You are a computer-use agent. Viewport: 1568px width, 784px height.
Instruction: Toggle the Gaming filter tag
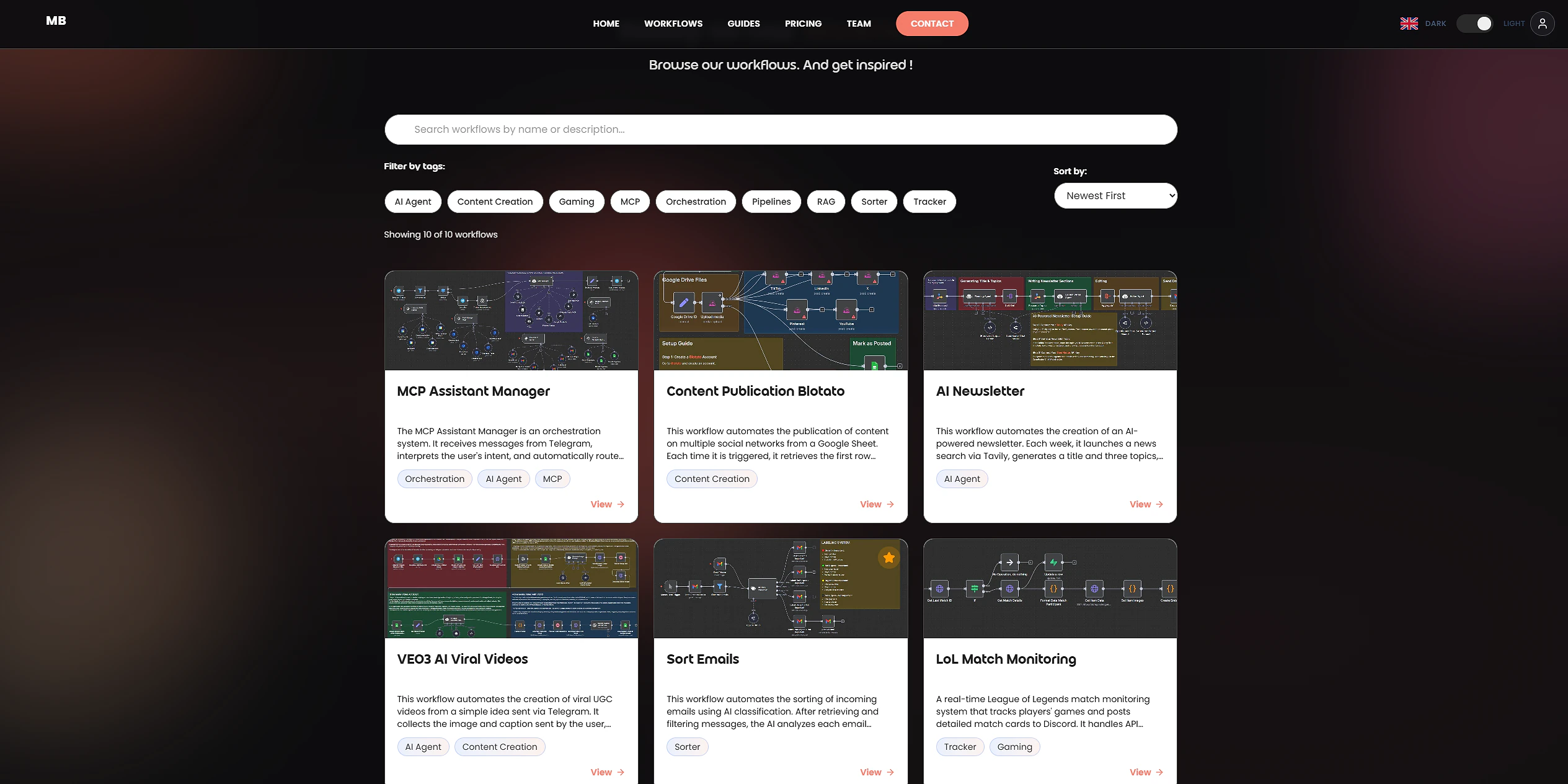(x=576, y=202)
